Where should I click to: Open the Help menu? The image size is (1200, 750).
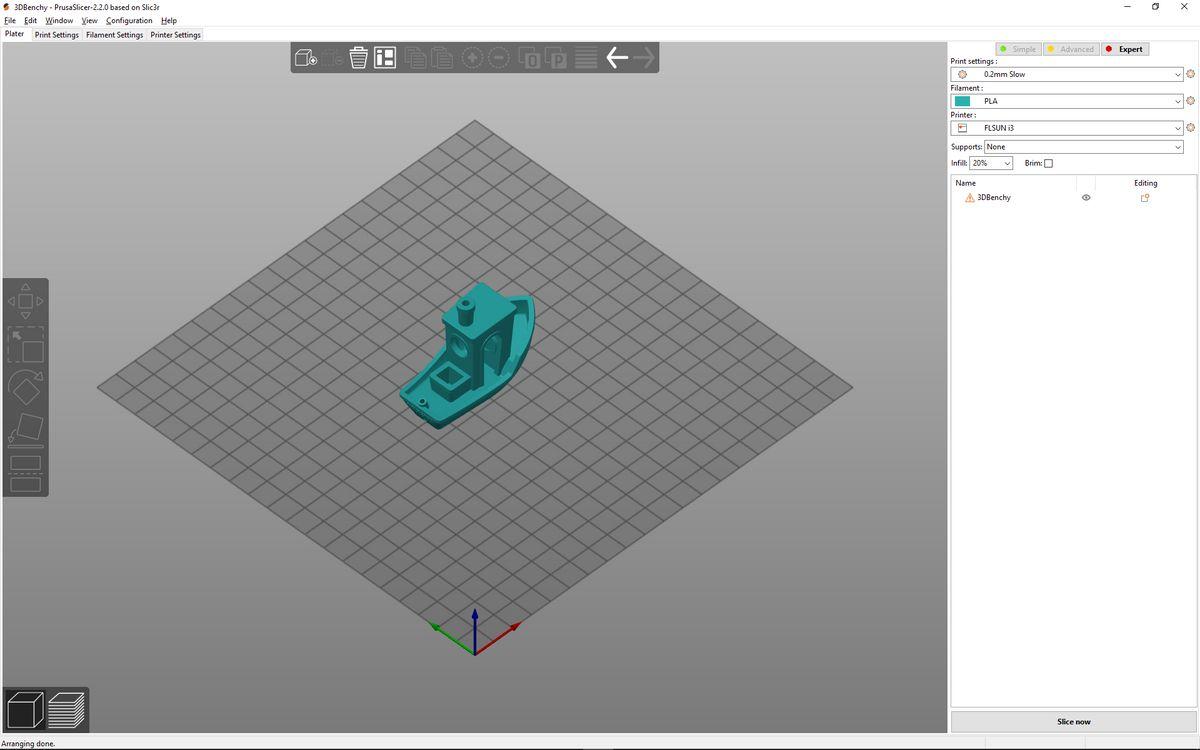pyautogui.click(x=169, y=20)
